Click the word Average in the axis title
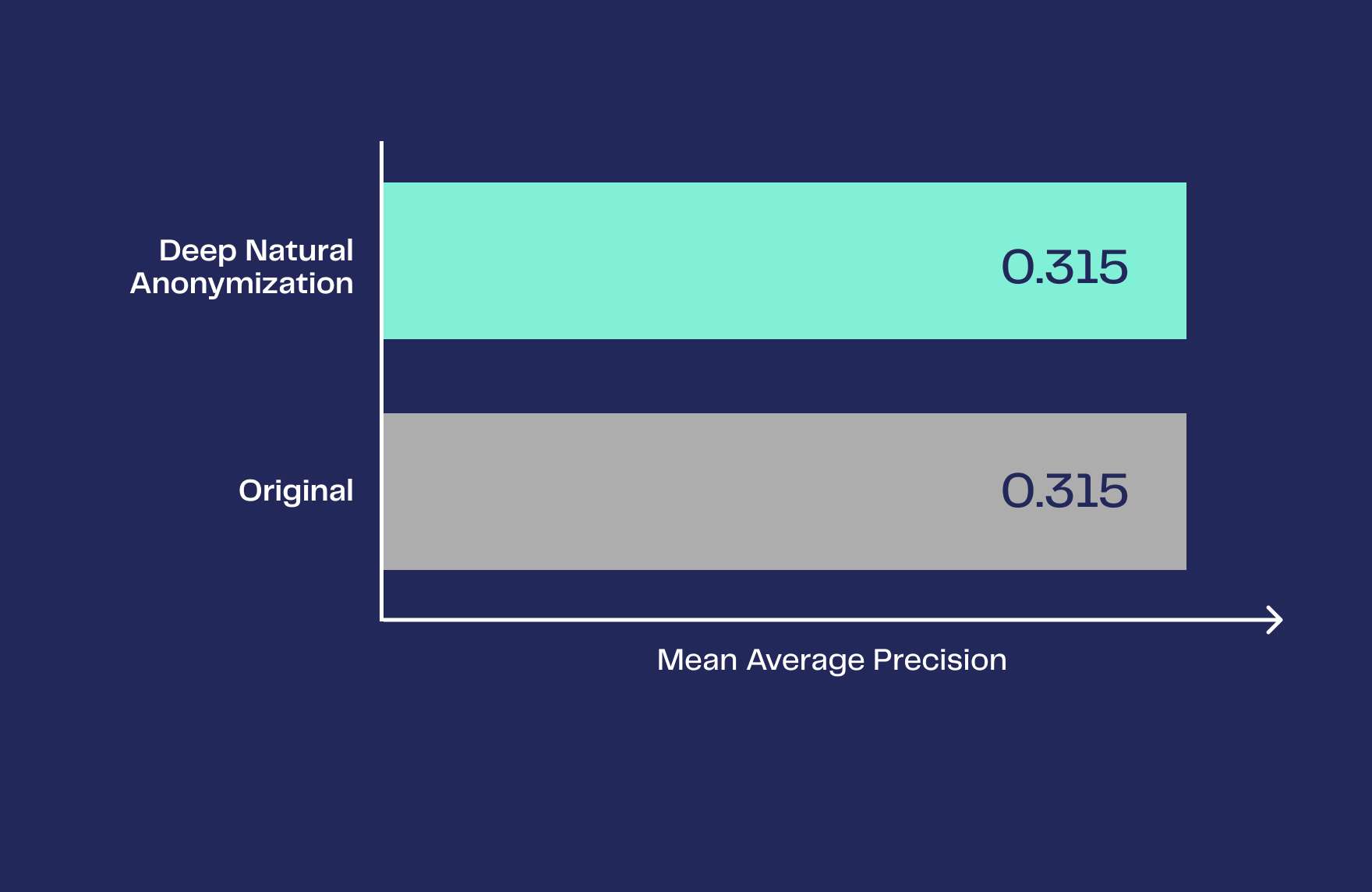Viewport: 1372px width, 892px height. pyautogui.click(x=805, y=660)
